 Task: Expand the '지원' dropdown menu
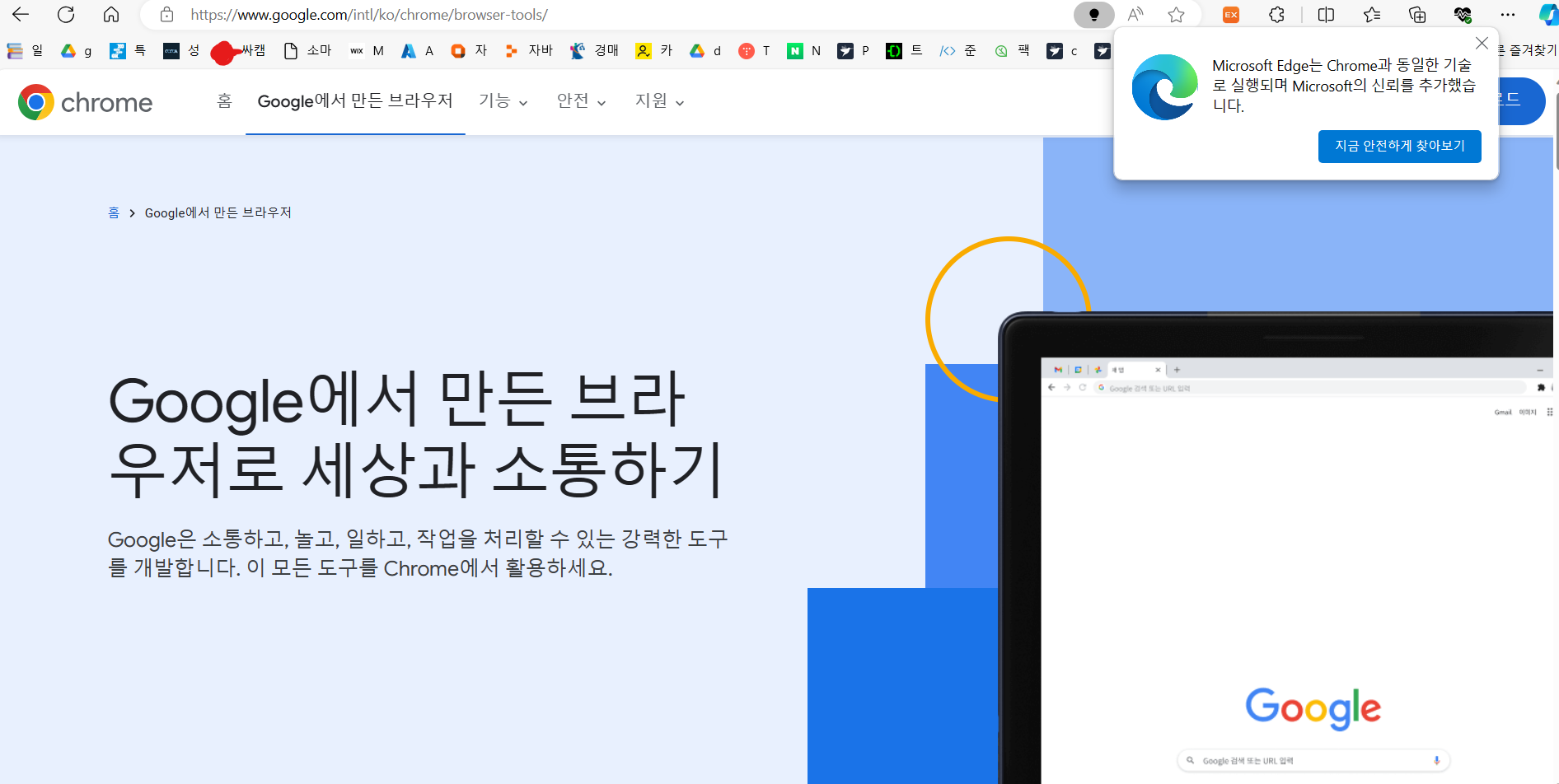[x=659, y=101]
